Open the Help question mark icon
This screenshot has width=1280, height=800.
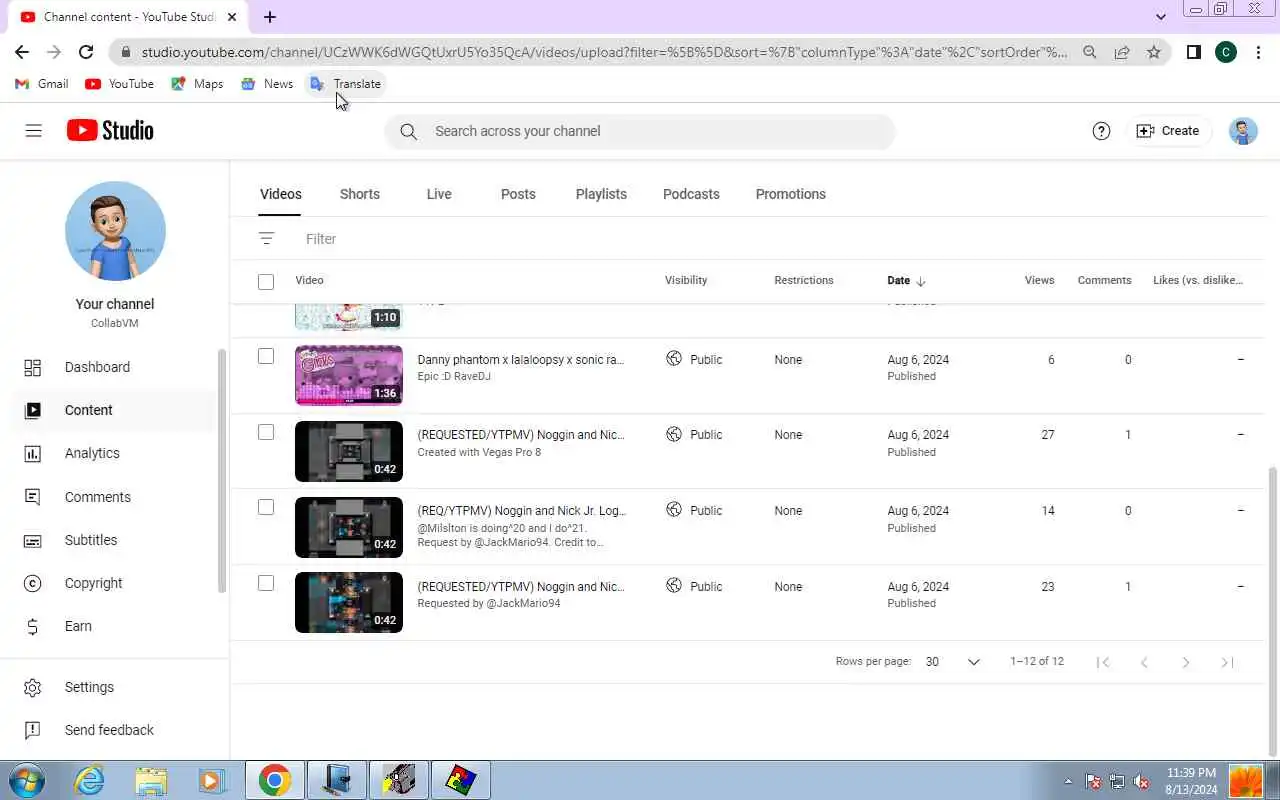tap(1101, 131)
